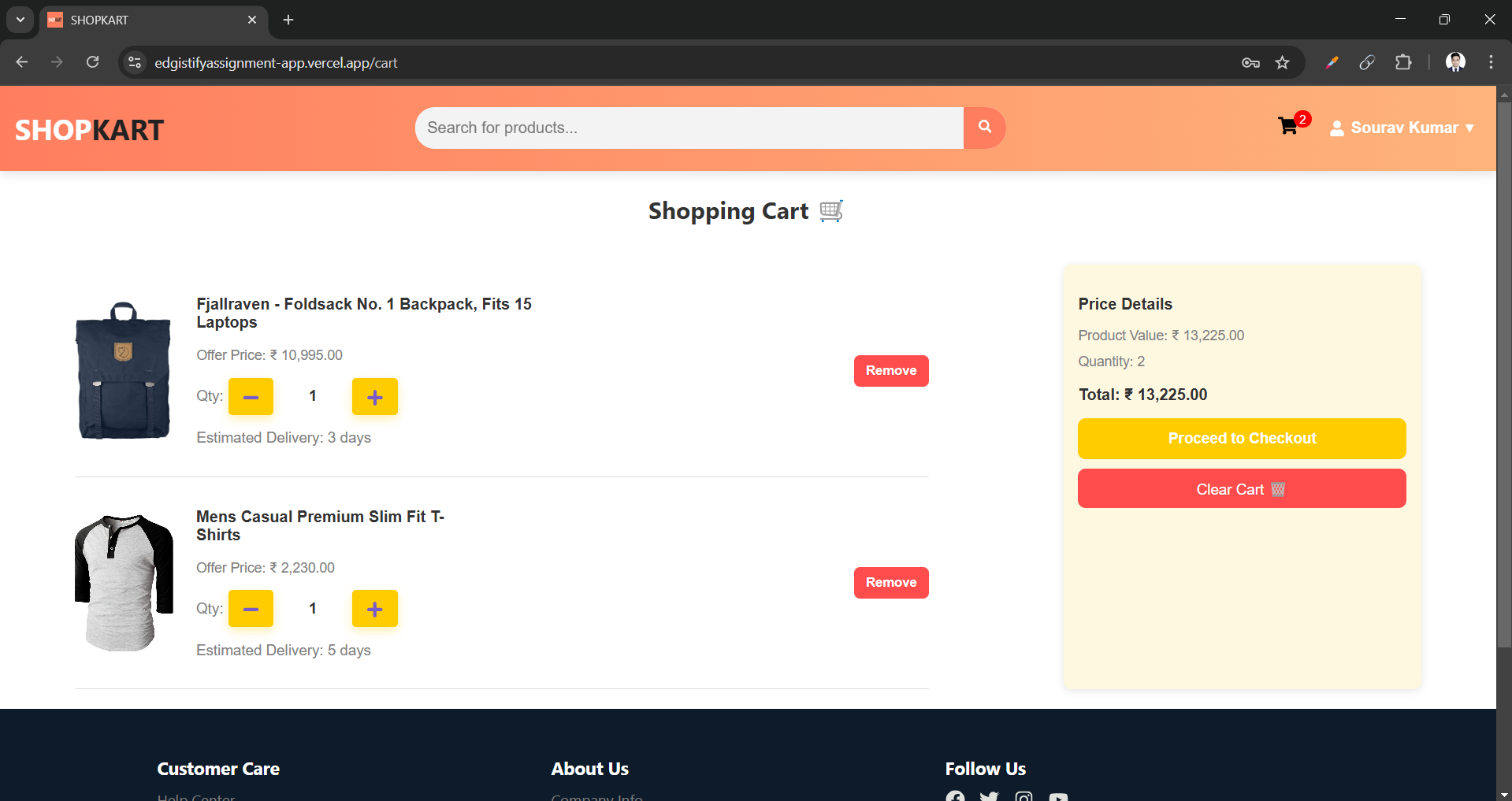
Task: Open the Fjallraven backpack product image
Action: click(x=123, y=370)
